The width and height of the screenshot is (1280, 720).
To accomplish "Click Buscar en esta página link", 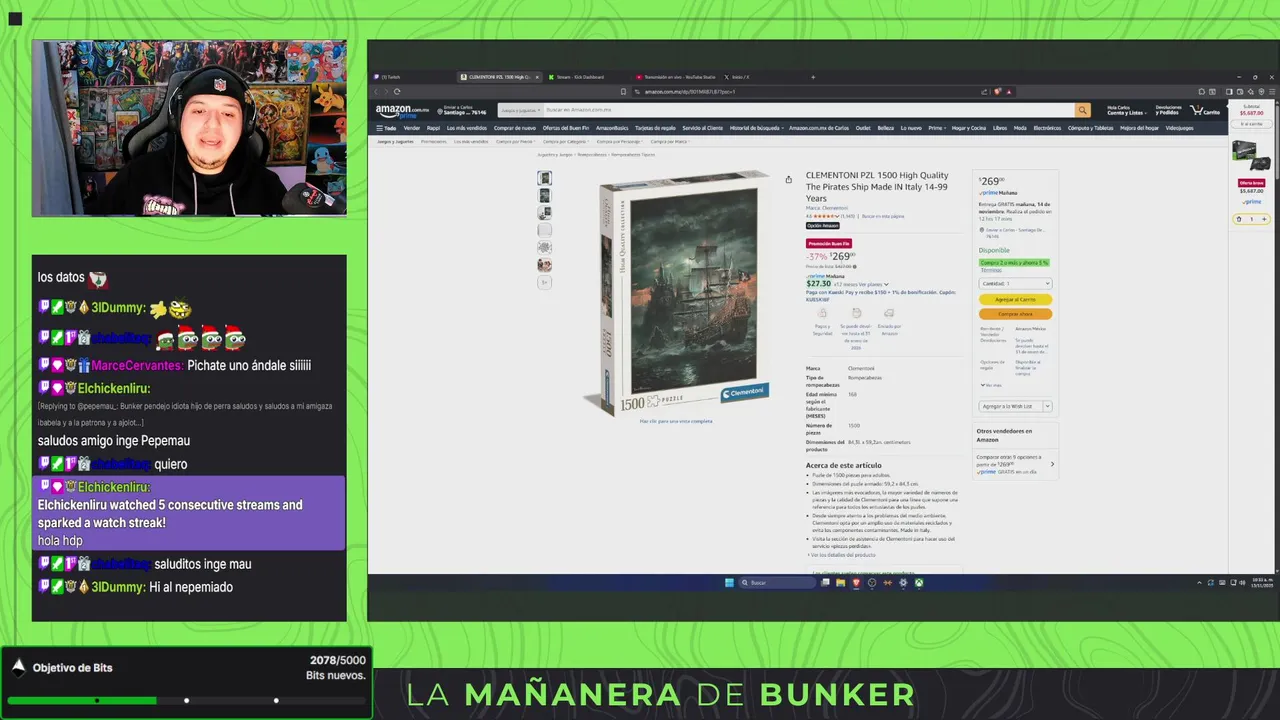I will click(x=883, y=216).
